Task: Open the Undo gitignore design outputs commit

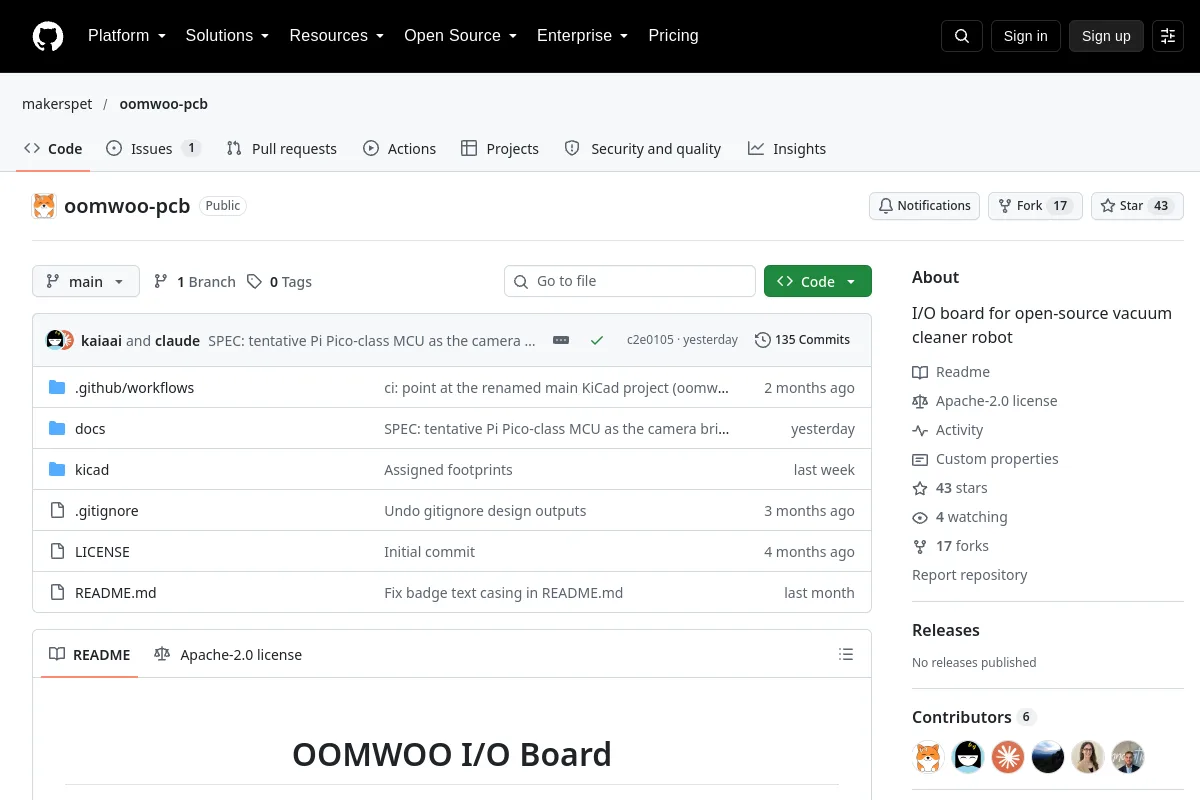Action: point(485,511)
